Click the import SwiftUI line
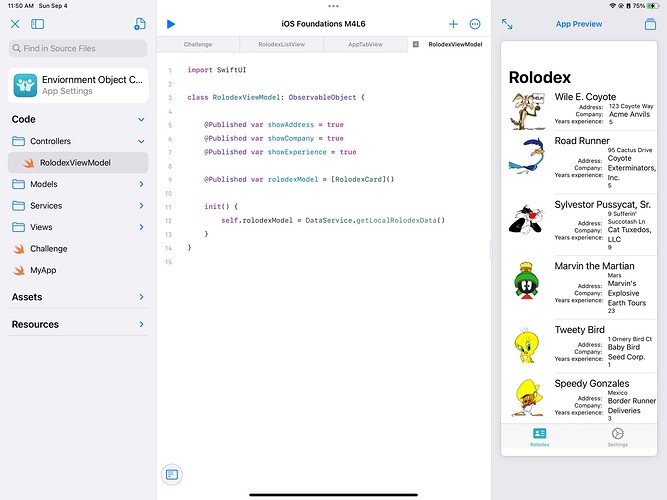The height and width of the screenshot is (500, 667). click(x=217, y=70)
